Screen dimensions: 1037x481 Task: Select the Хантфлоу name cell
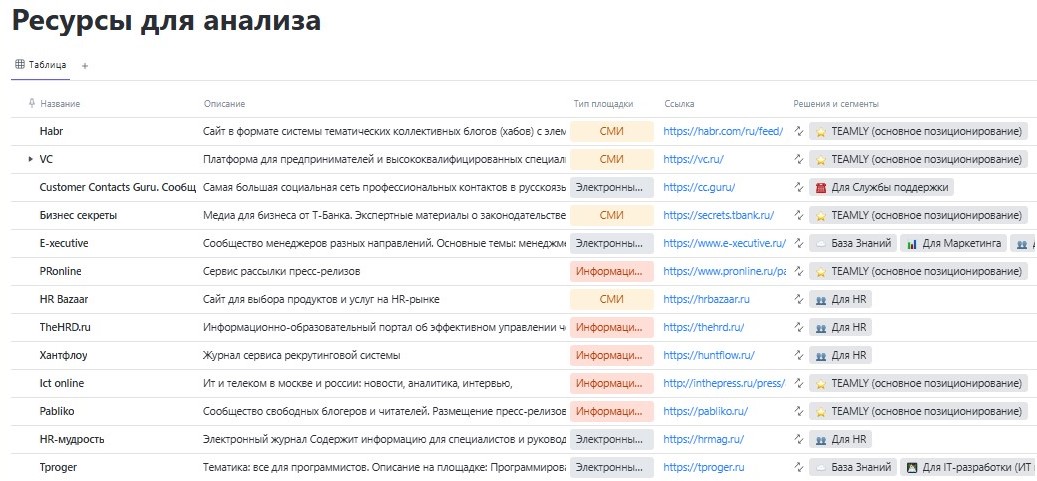63,355
